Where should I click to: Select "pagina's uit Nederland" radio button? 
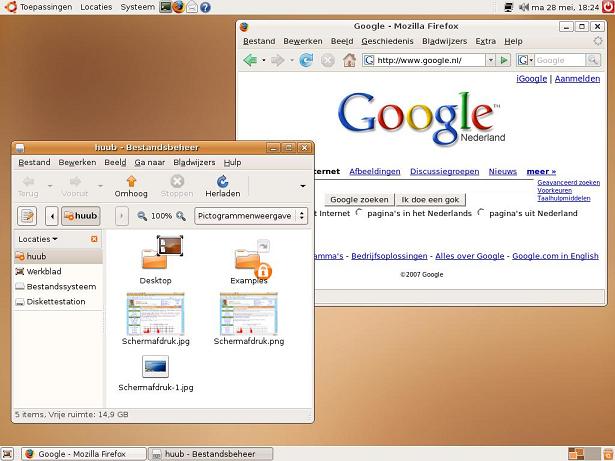tap(481, 213)
